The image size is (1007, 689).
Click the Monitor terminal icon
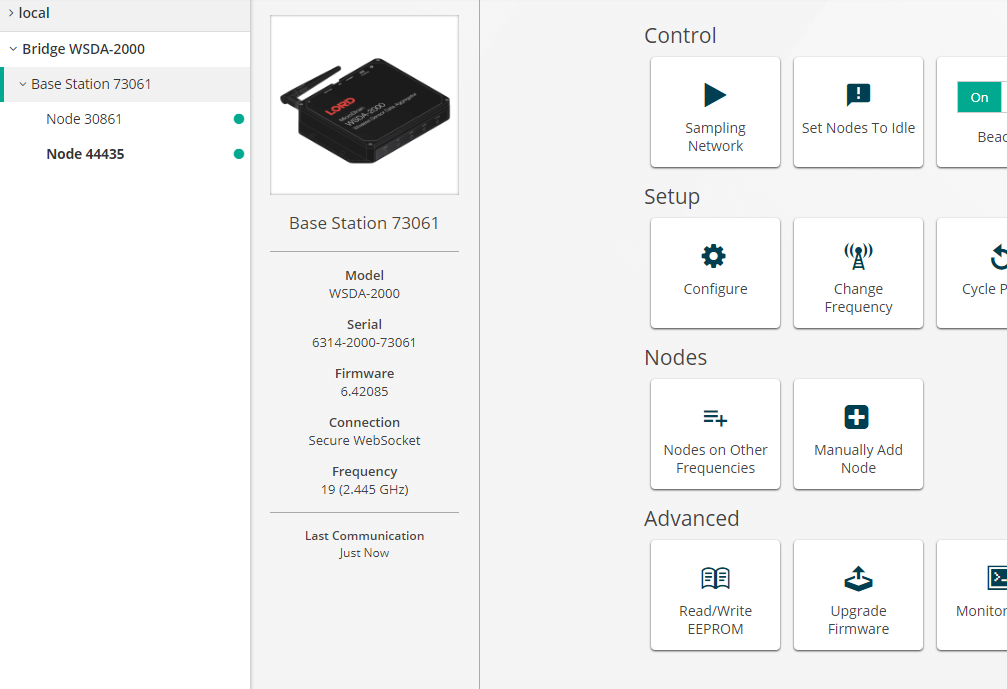coord(996,577)
